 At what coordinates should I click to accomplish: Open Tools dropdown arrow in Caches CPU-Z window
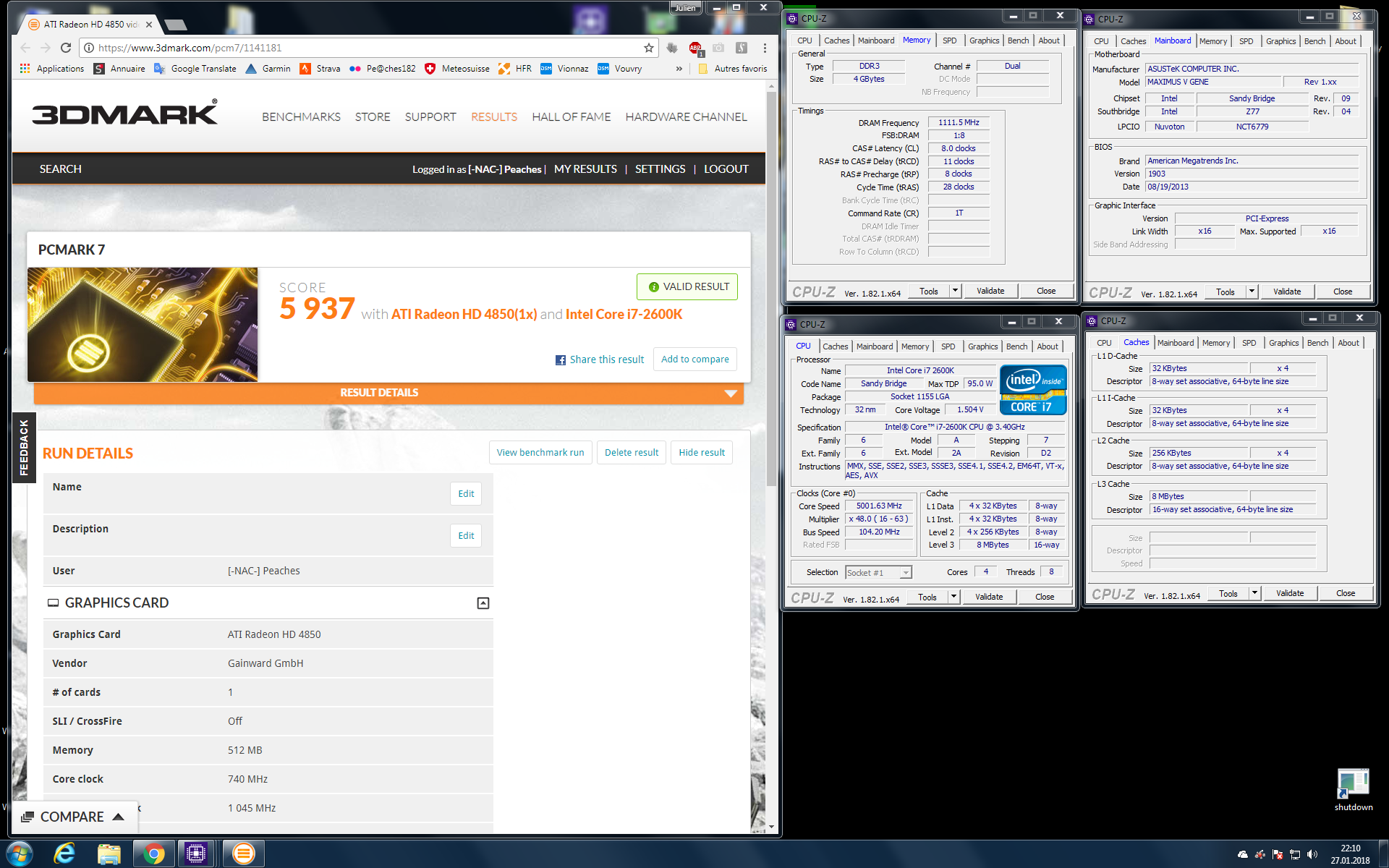click(1254, 593)
